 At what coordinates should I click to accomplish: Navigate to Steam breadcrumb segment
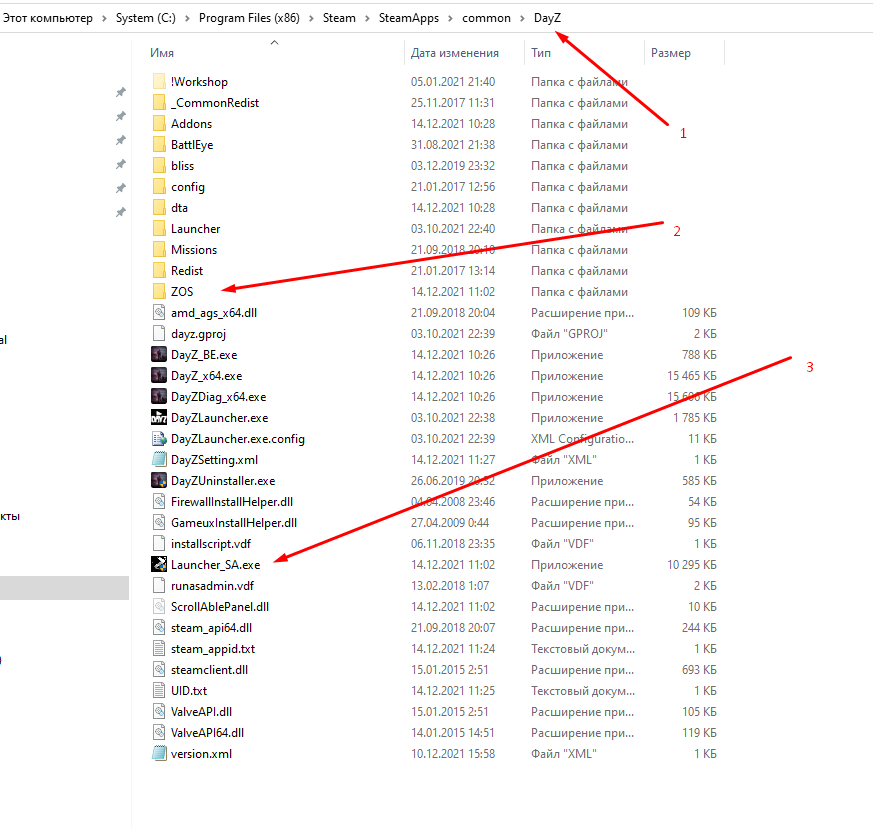[x=339, y=18]
